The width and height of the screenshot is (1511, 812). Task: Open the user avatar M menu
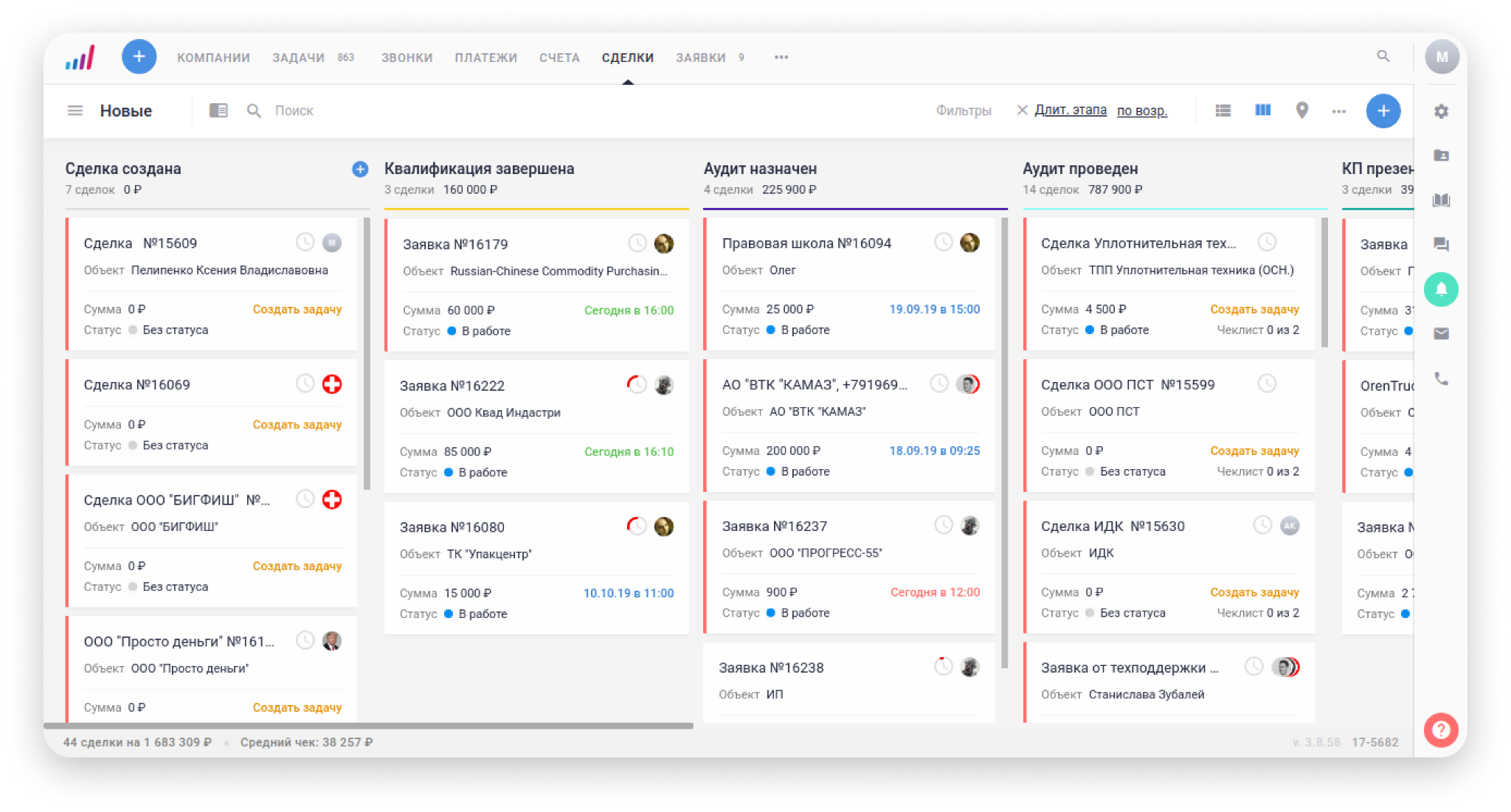[x=1442, y=57]
